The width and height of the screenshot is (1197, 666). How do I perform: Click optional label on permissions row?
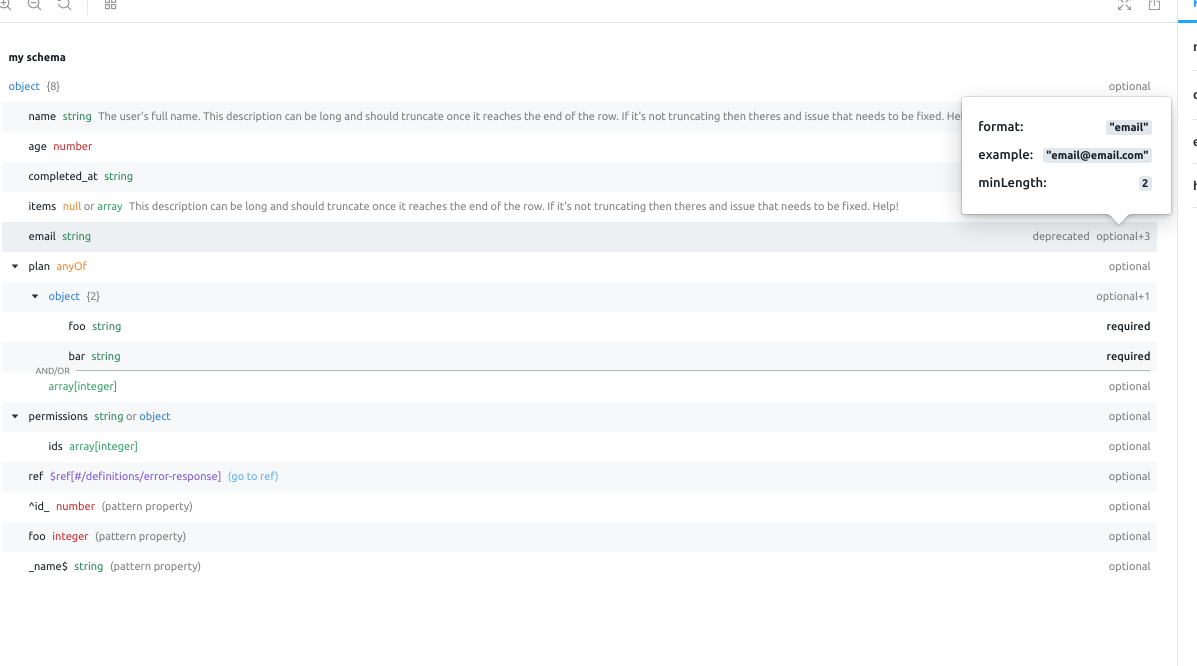click(1129, 416)
